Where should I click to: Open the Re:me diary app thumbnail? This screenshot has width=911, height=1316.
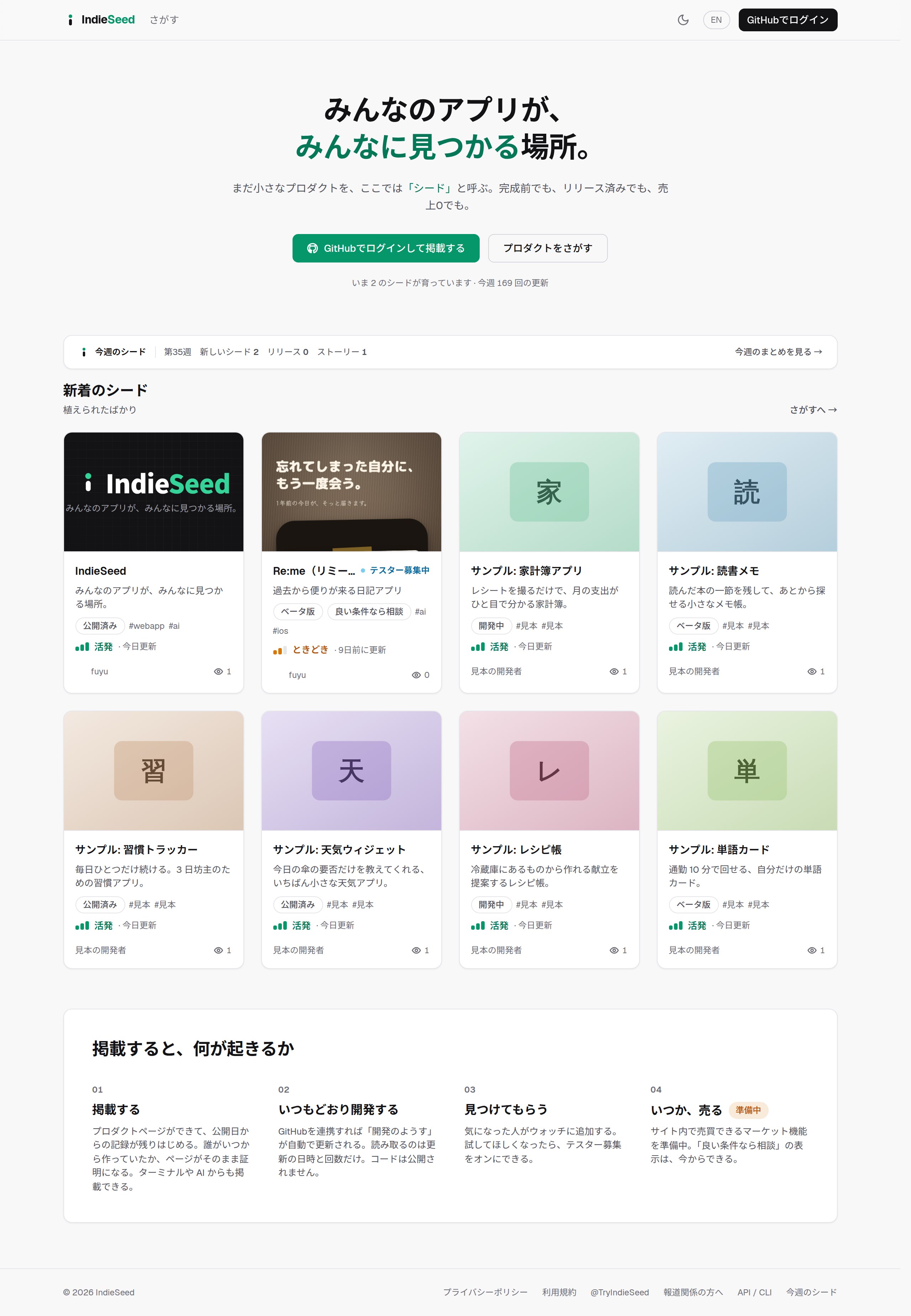click(x=351, y=492)
